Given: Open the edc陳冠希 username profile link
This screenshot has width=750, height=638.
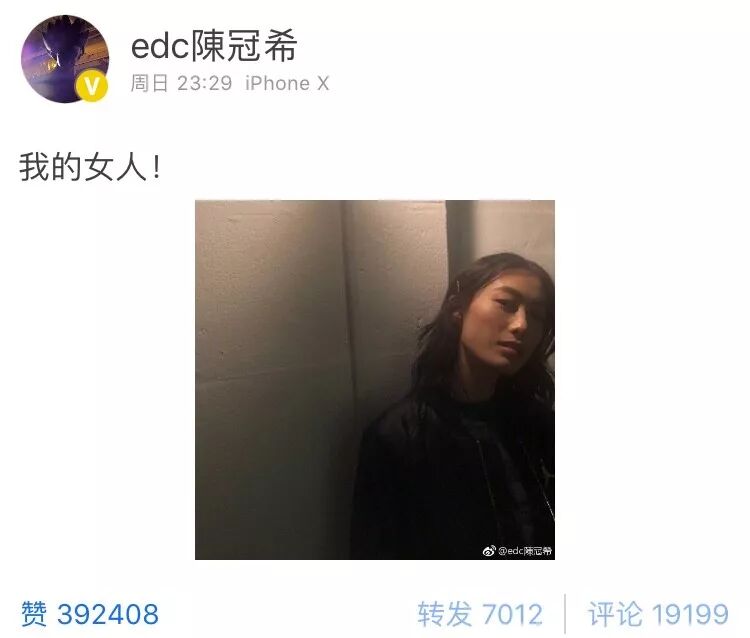Looking at the screenshot, I should (214, 45).
